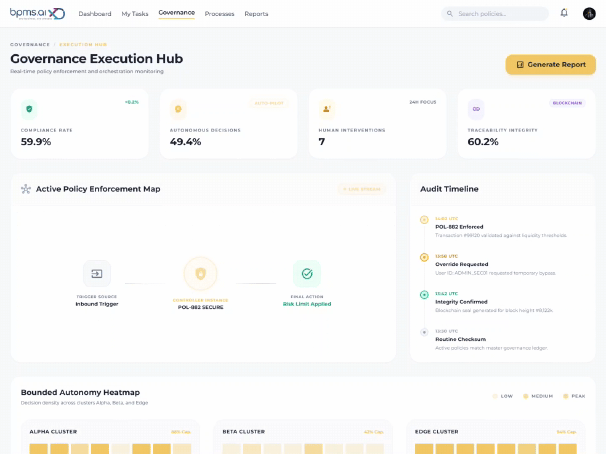Viewport: 606px width, 454px height.
Task: Select the Risk Limit Applied checkmark node
Action: point(307,274)
